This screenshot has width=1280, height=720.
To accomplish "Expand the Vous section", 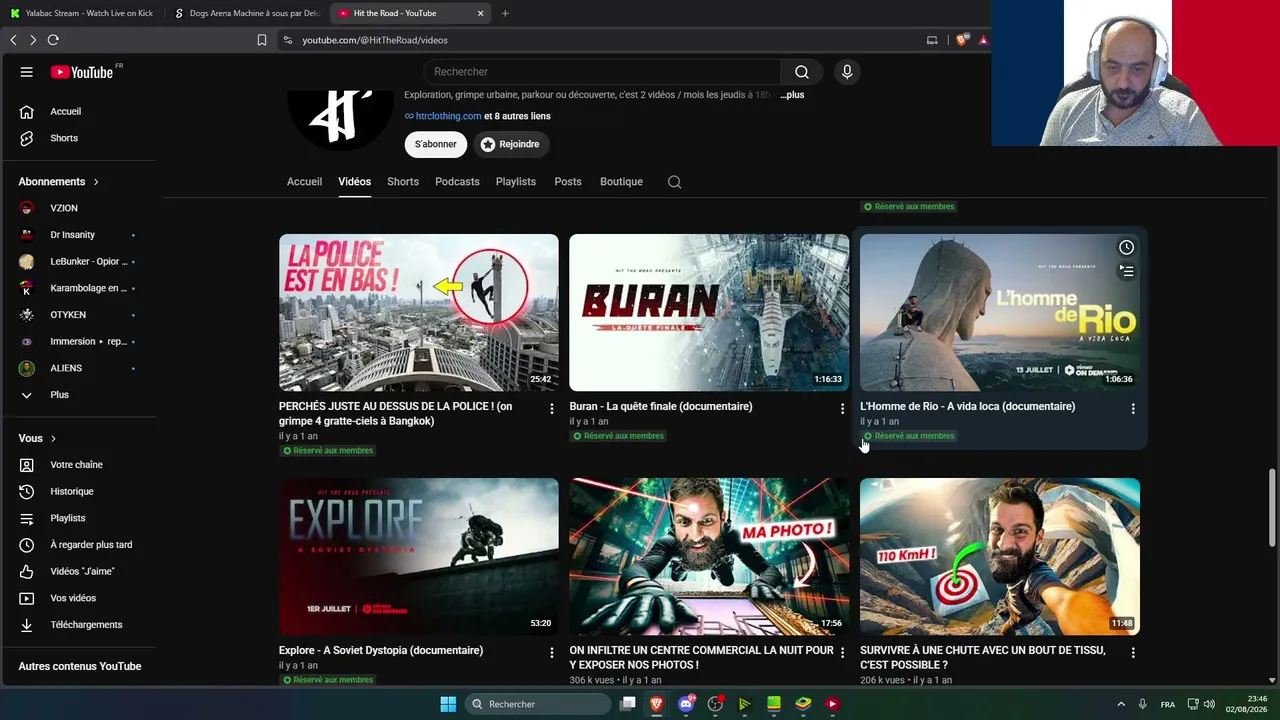I will coord(38,438).
